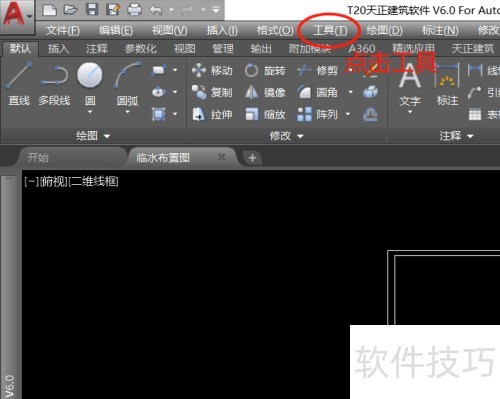Click the Plot printer icon
This screenshot has width=500, height=399.
(x=135, y=10)
